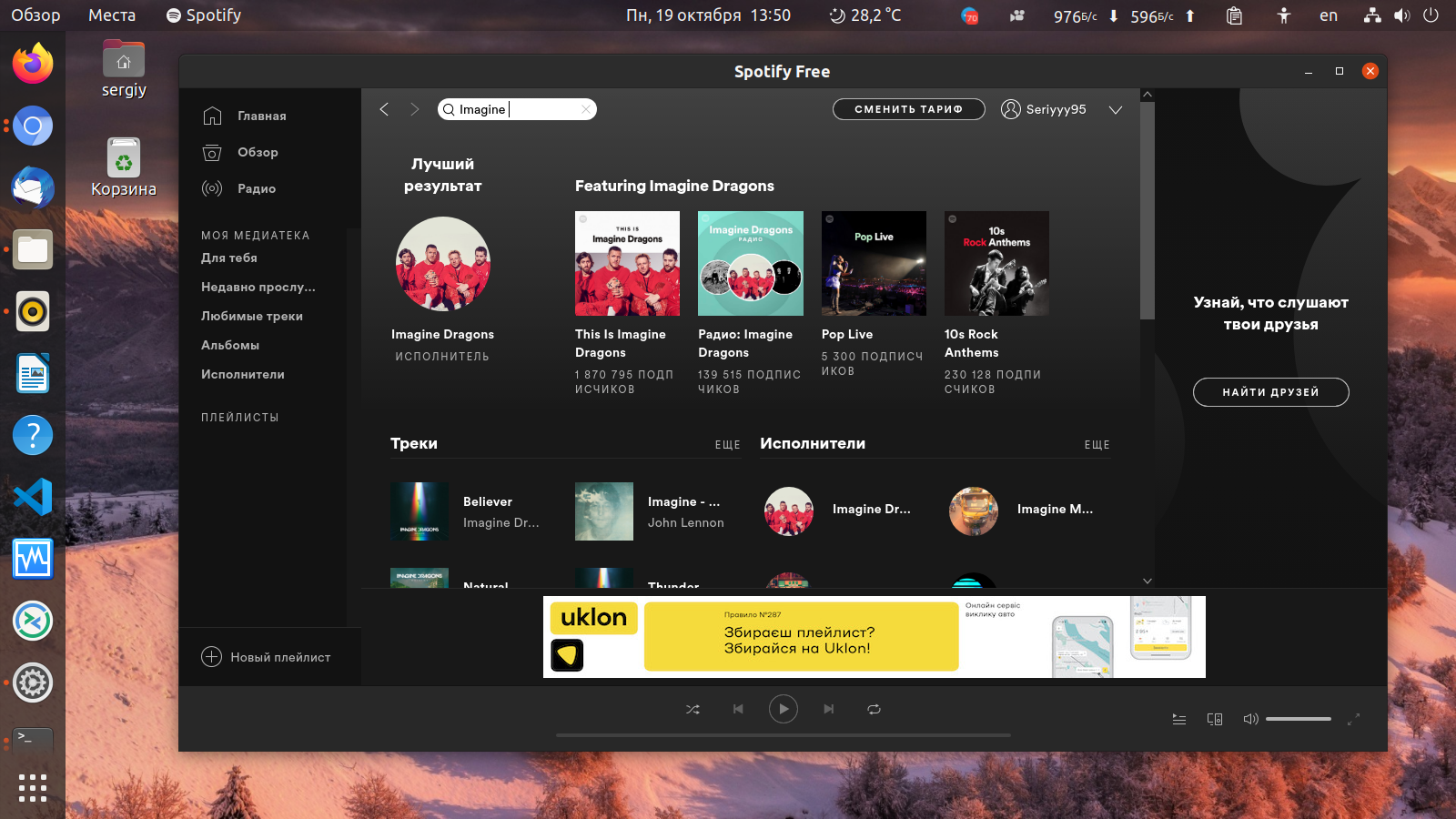Screen dimensions: 1456x819
Task: Click inside the Imagine search field
Action: point(517,109)
